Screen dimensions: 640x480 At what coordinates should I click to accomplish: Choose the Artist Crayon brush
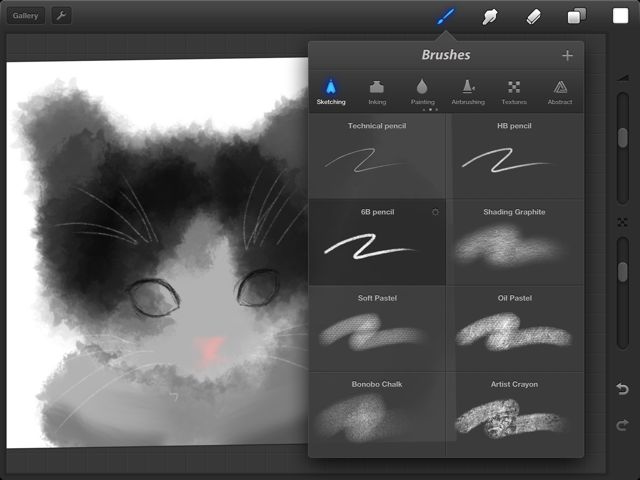tap(514, 413)
